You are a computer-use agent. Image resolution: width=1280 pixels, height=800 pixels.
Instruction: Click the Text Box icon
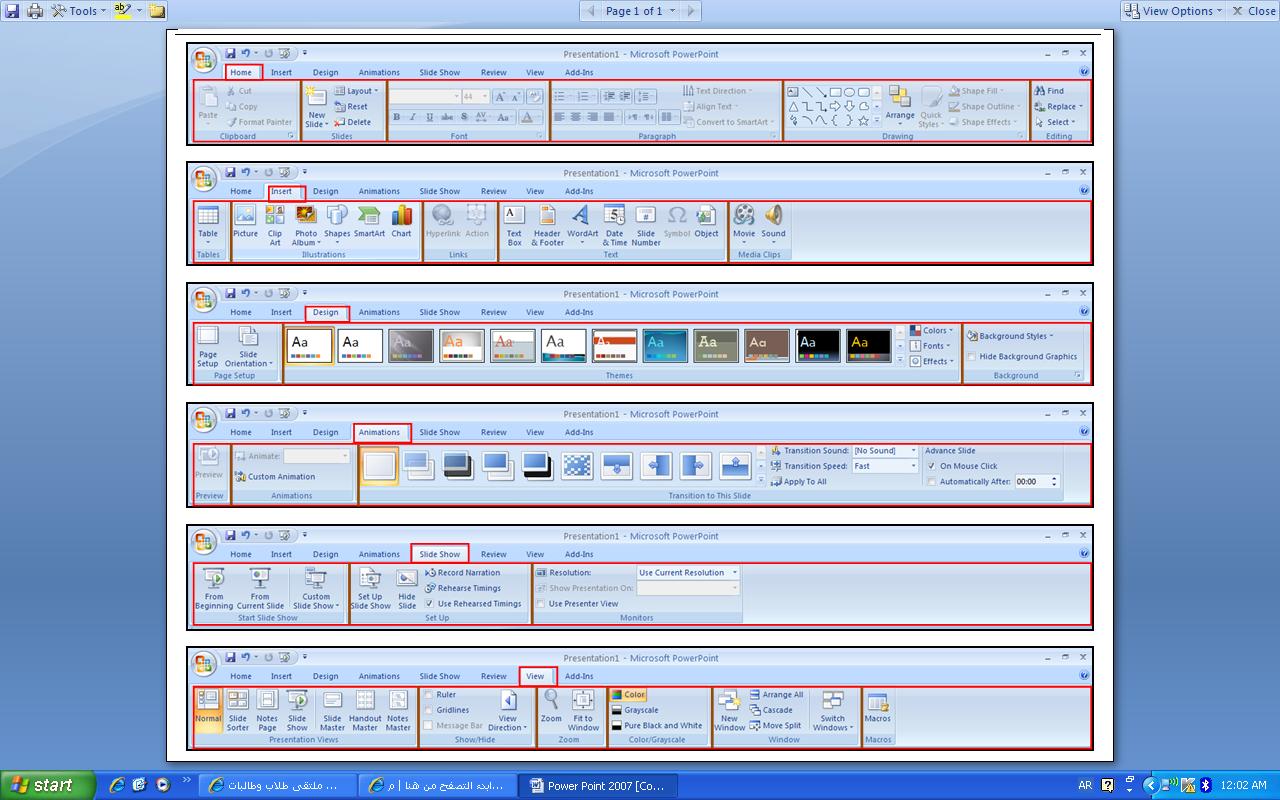[x=514, y=215]
